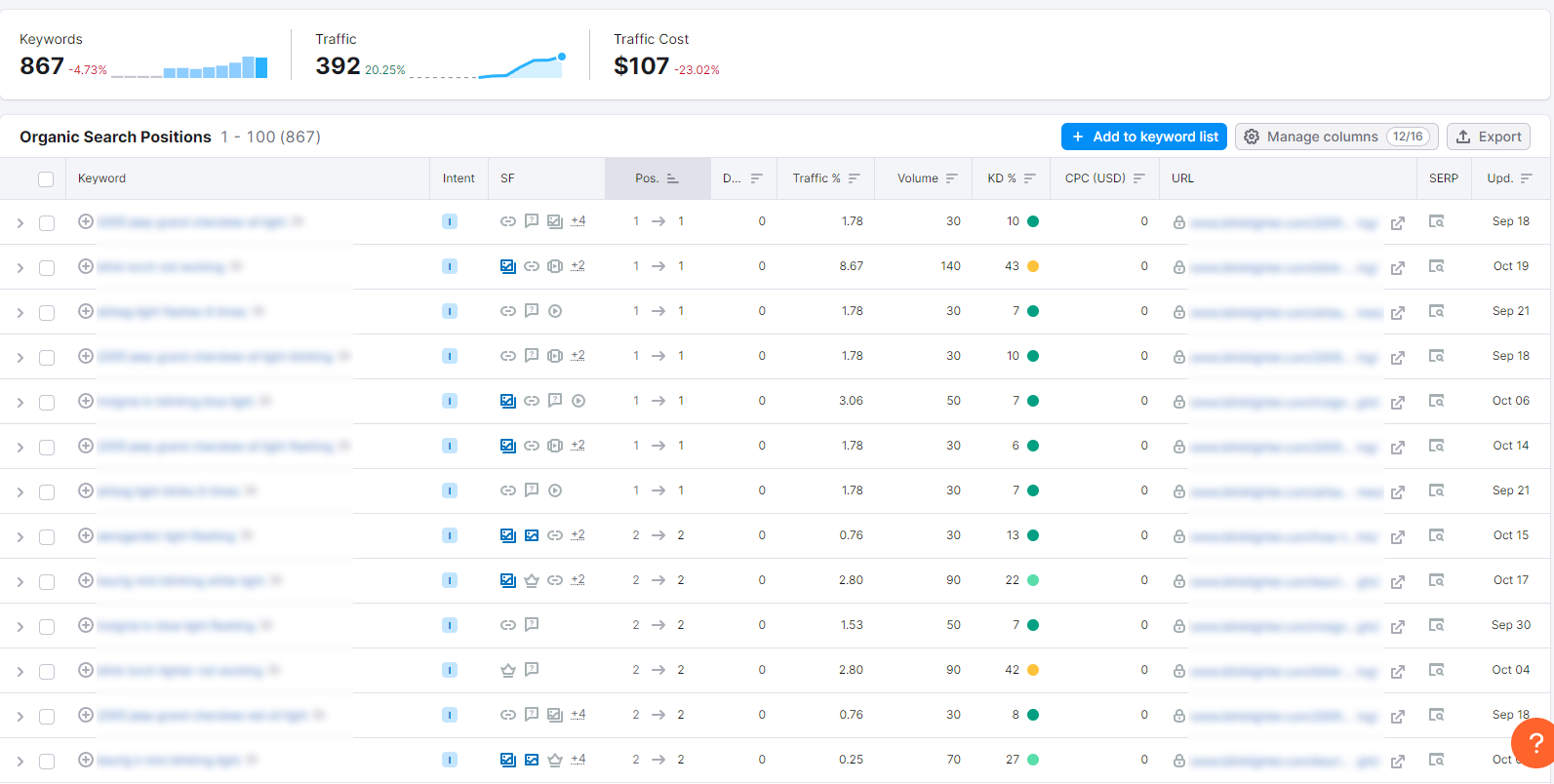Viewport: 1554px width, 784px height.
Task: Select all keywords with header checkbox
Action: (46, 178)
